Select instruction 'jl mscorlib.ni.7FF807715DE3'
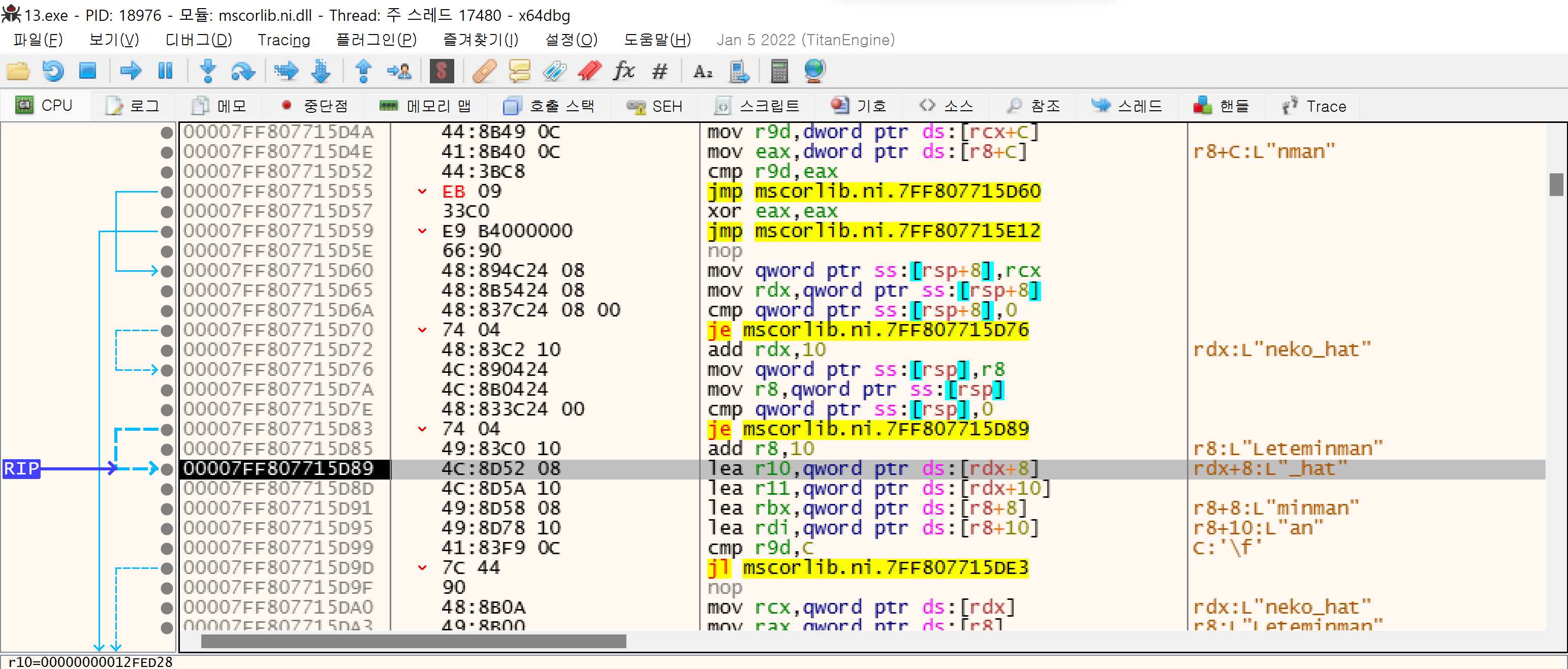This screenshot has width=1568, height=669. (867, 568)
